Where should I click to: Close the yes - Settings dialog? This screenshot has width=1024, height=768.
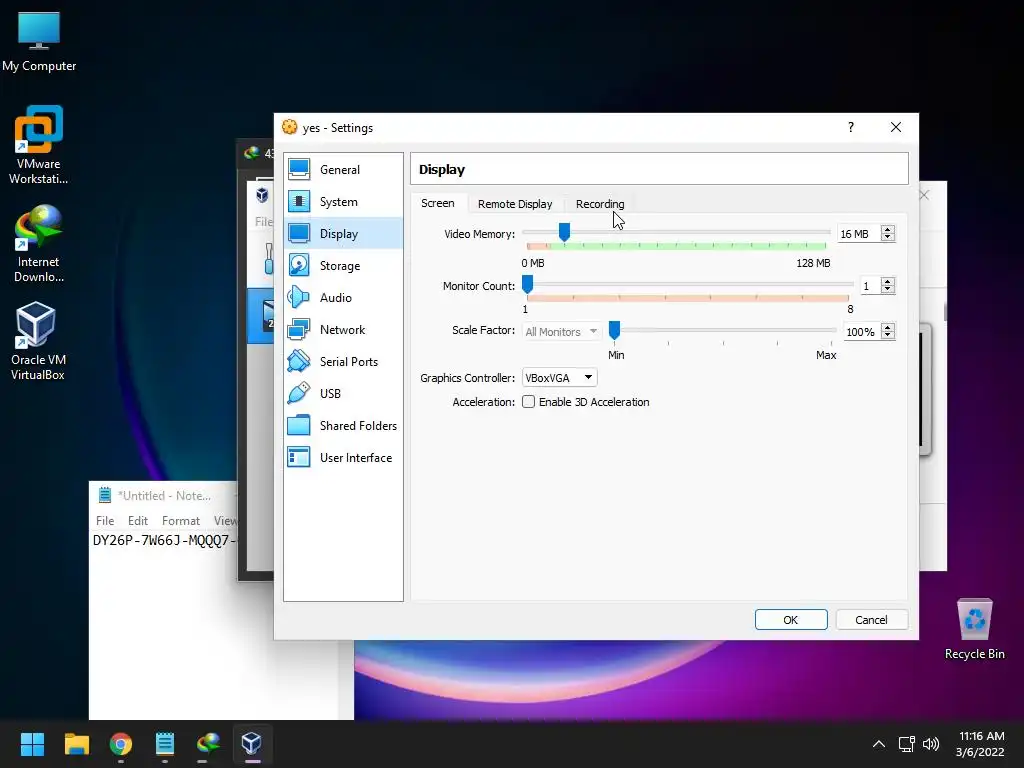click(896, 127)
